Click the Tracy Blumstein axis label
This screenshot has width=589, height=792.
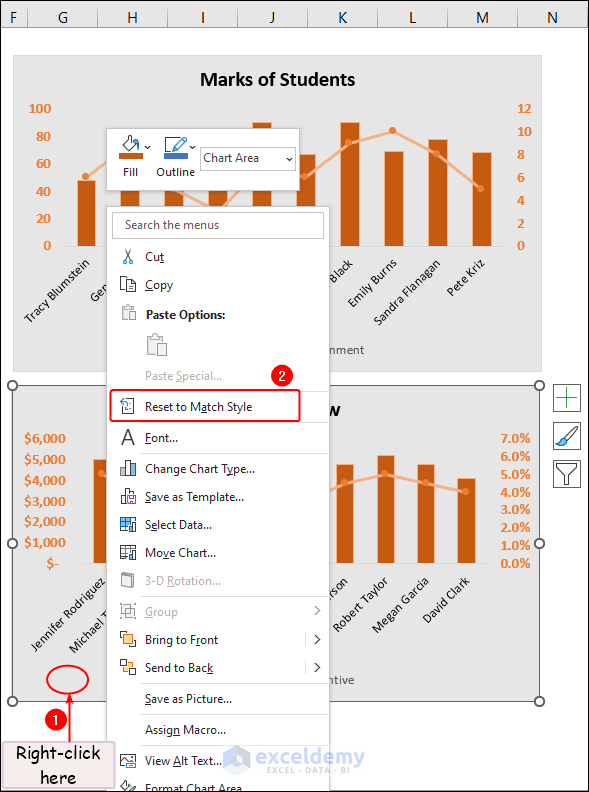[57, 290]
